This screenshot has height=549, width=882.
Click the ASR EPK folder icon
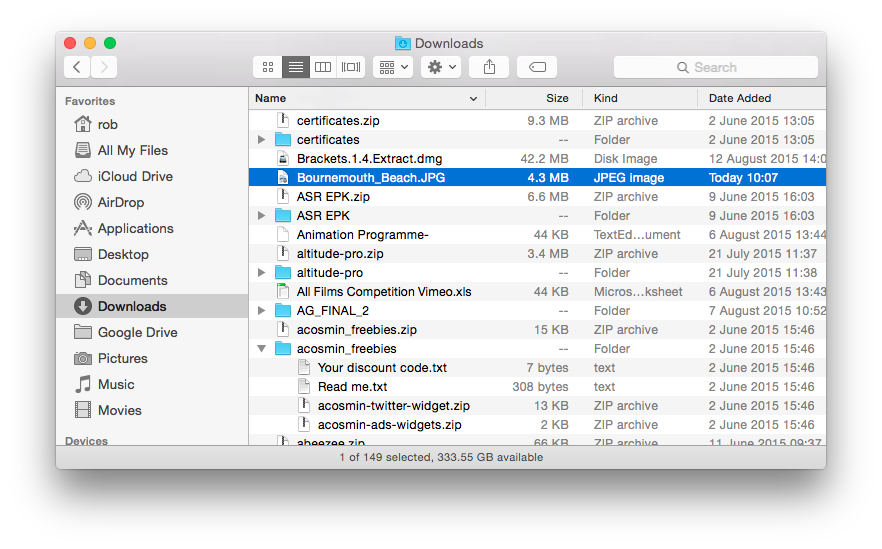coord(283,215)
